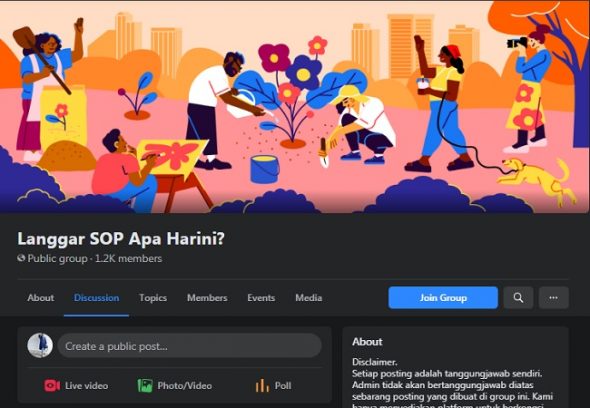The image size is (590, 408).
Task: Open the Media tab
Action: click(x=309, y=298)
